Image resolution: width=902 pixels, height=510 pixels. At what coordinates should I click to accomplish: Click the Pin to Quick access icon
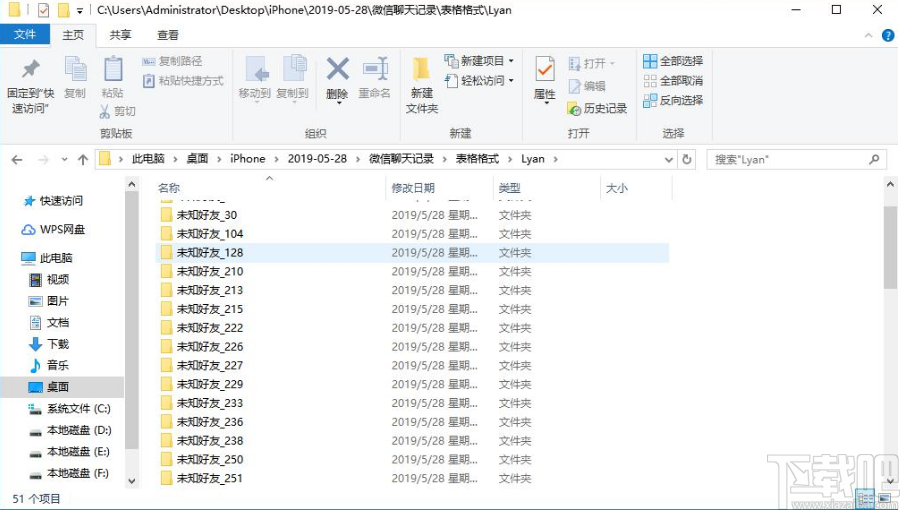30,69
